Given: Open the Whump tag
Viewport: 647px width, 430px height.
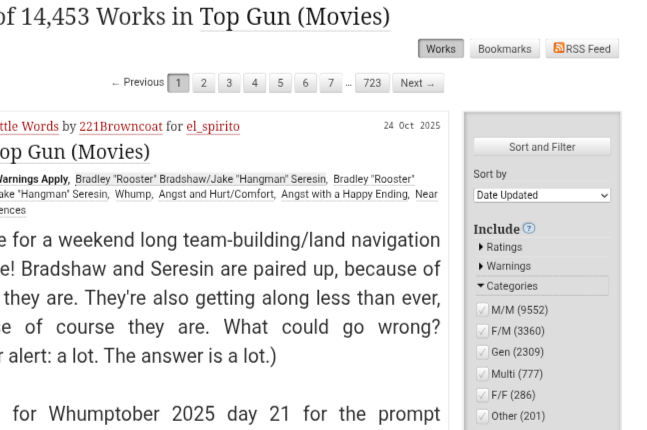Looking at the screenshot, I should coord(133,194).
